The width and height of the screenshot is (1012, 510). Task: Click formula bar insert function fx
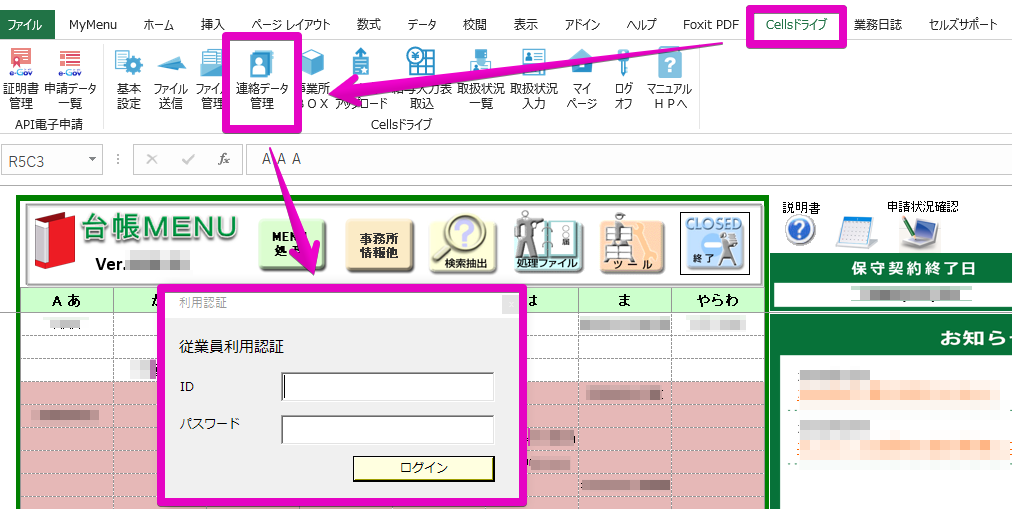tap(224, 159)
